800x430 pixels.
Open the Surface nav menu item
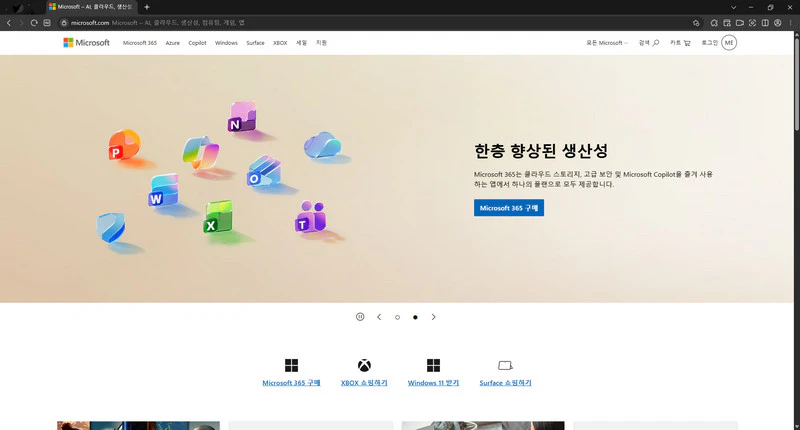[x=255, y=43]
